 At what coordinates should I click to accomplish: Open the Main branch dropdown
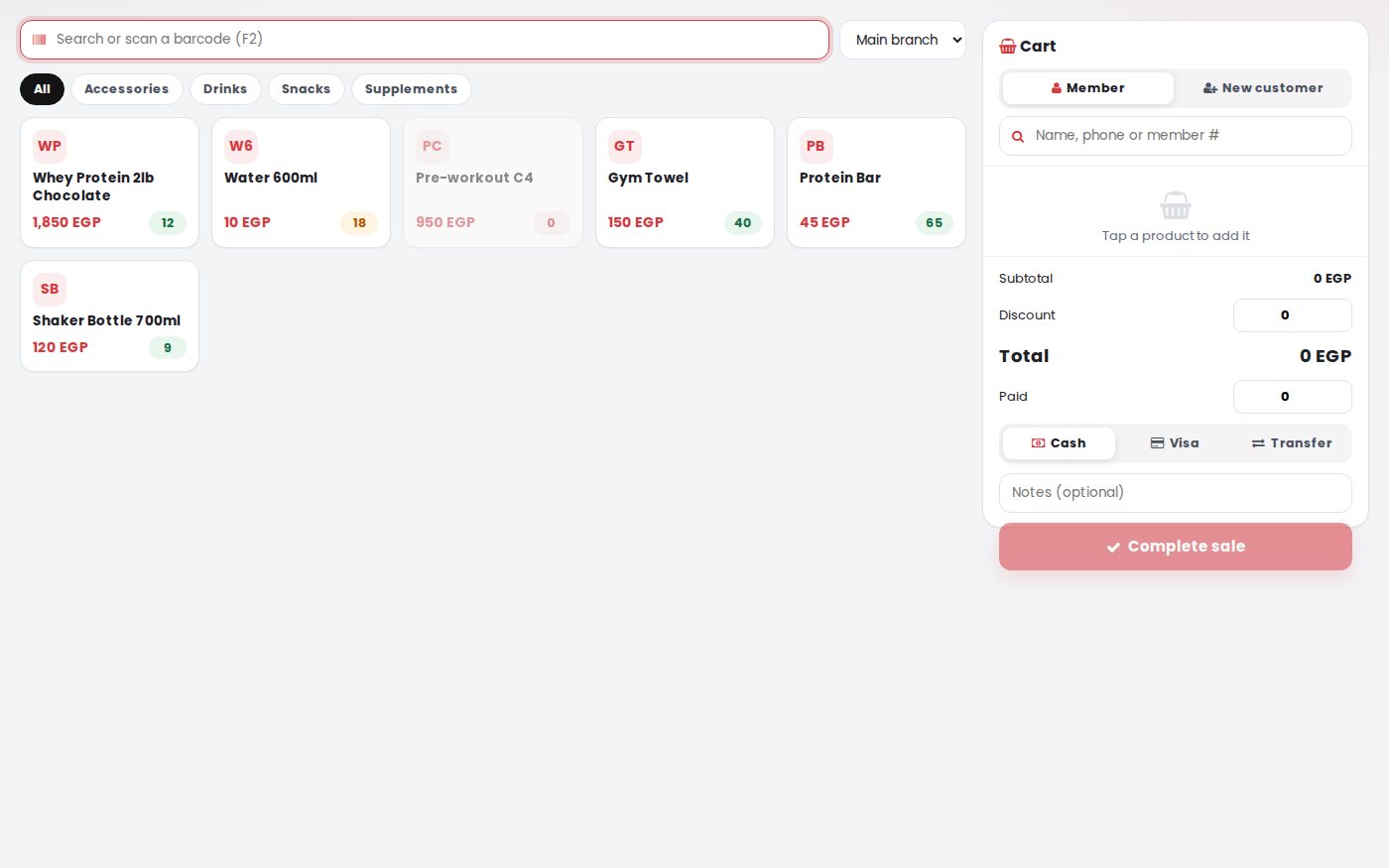[903, 40]
